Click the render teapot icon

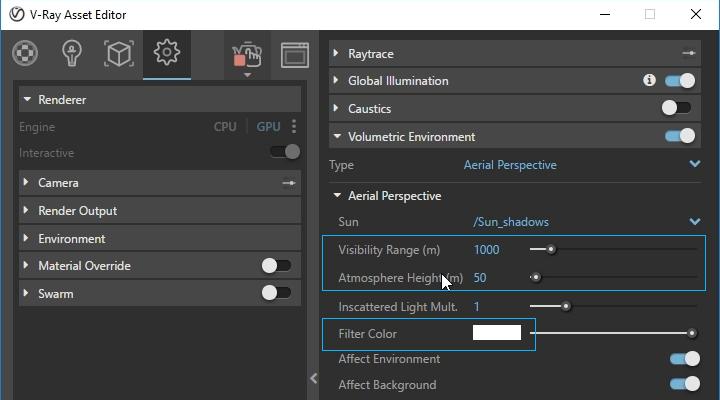click(x=246, y=54)
